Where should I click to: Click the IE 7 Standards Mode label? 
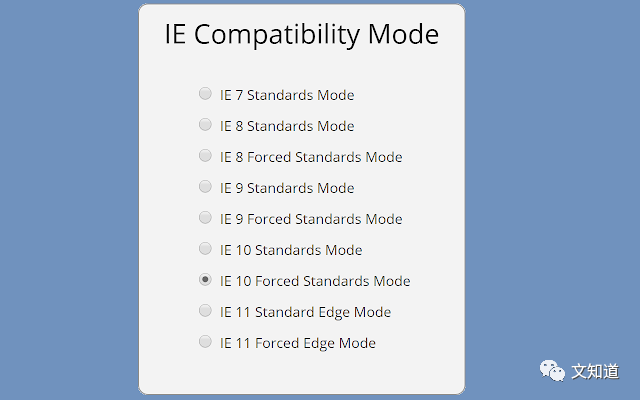click(x=287, y=95)
